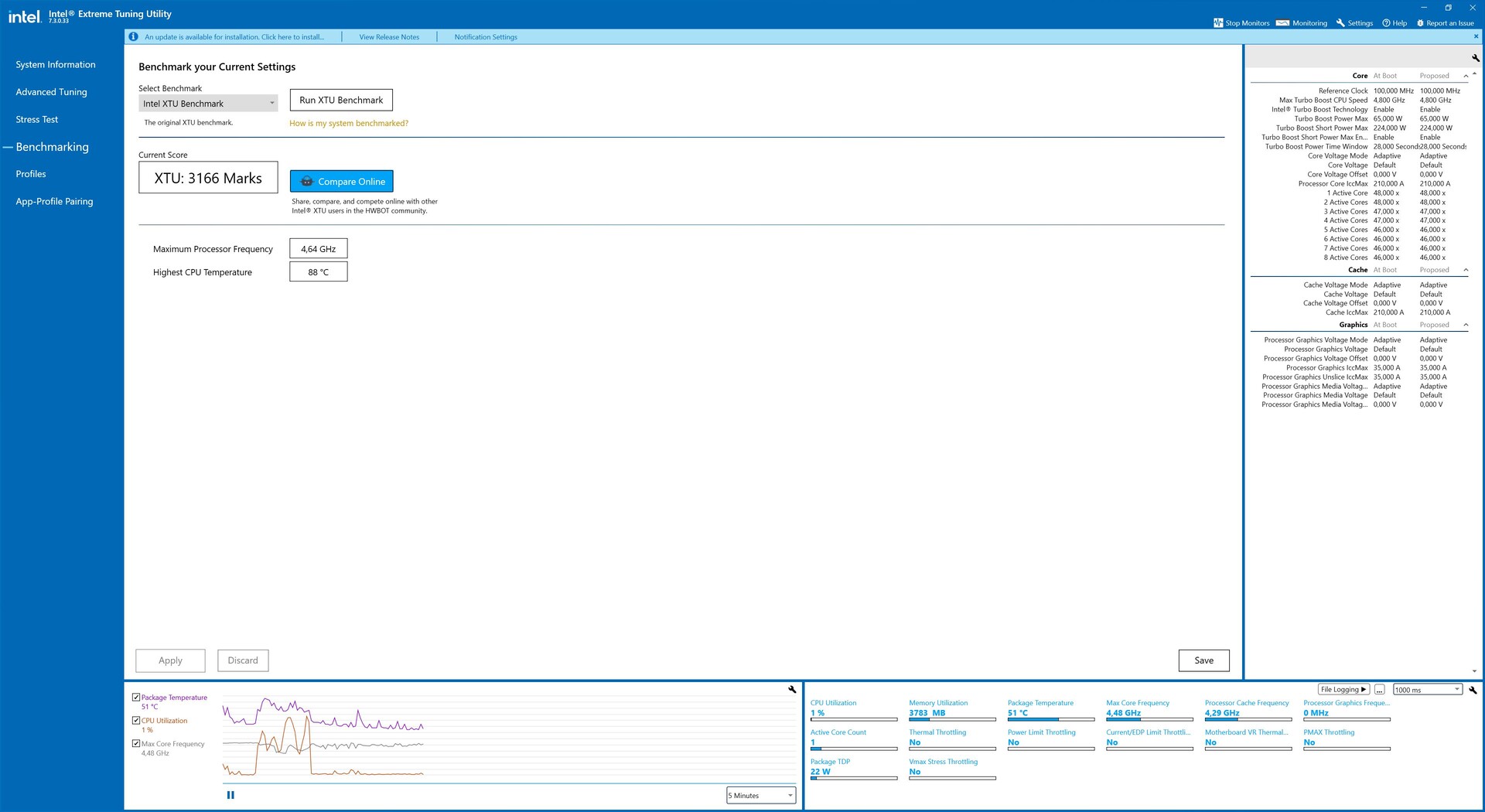Viewport: 1485px width, 812px height.
Task: Click the Processor Cache Frequency monitor tile
Action: coord(1248,710)
